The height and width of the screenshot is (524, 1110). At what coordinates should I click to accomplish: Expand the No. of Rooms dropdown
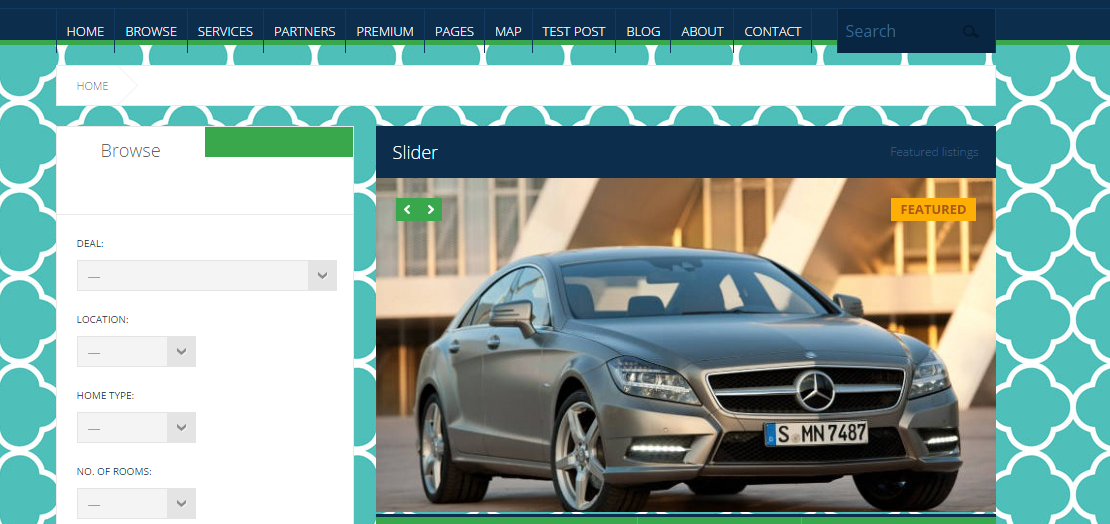(136, 503)
